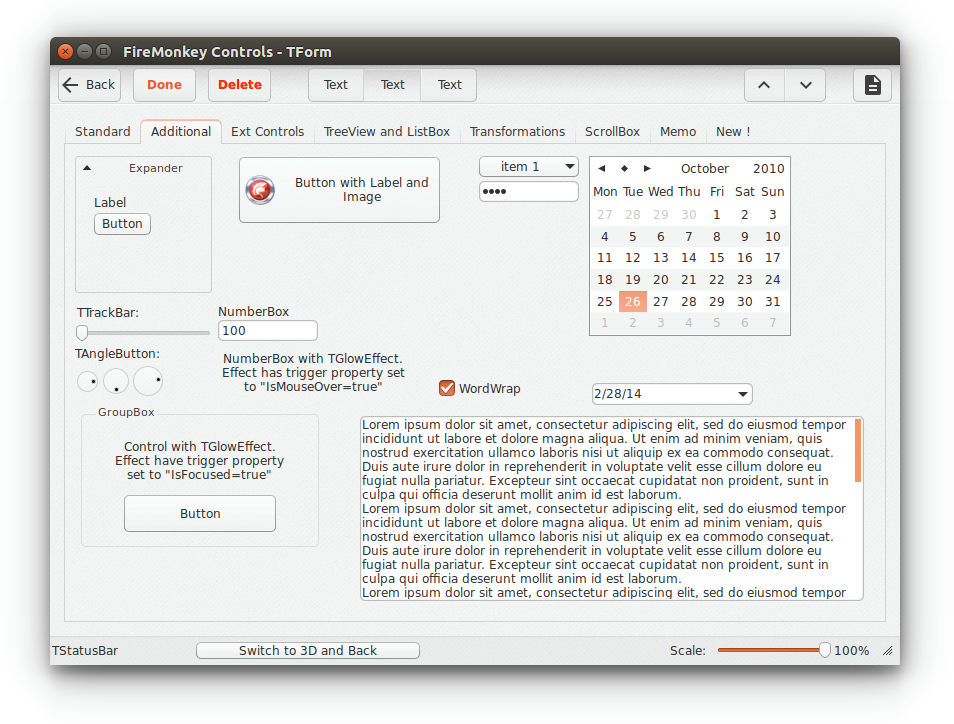Image resolution: width=954 pixels, height=724 pixels.
Task: Open the item 1 combo box
Action: point(529,167)
